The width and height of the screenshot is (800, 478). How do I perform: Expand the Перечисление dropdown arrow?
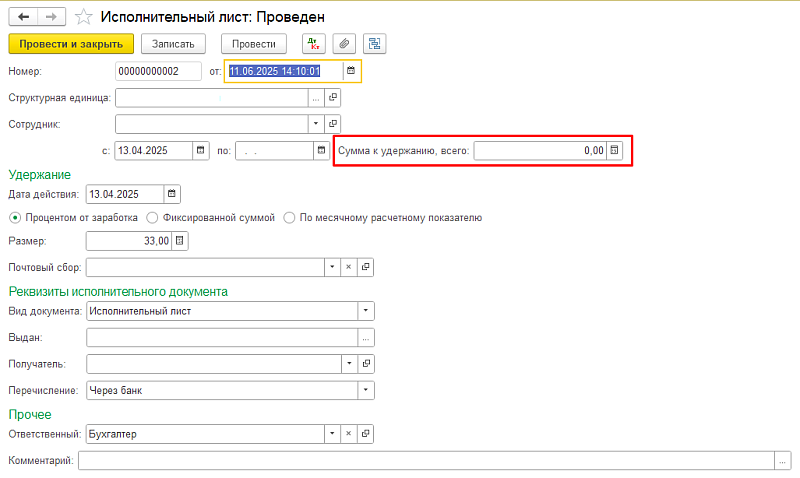[x=366, y=390]
